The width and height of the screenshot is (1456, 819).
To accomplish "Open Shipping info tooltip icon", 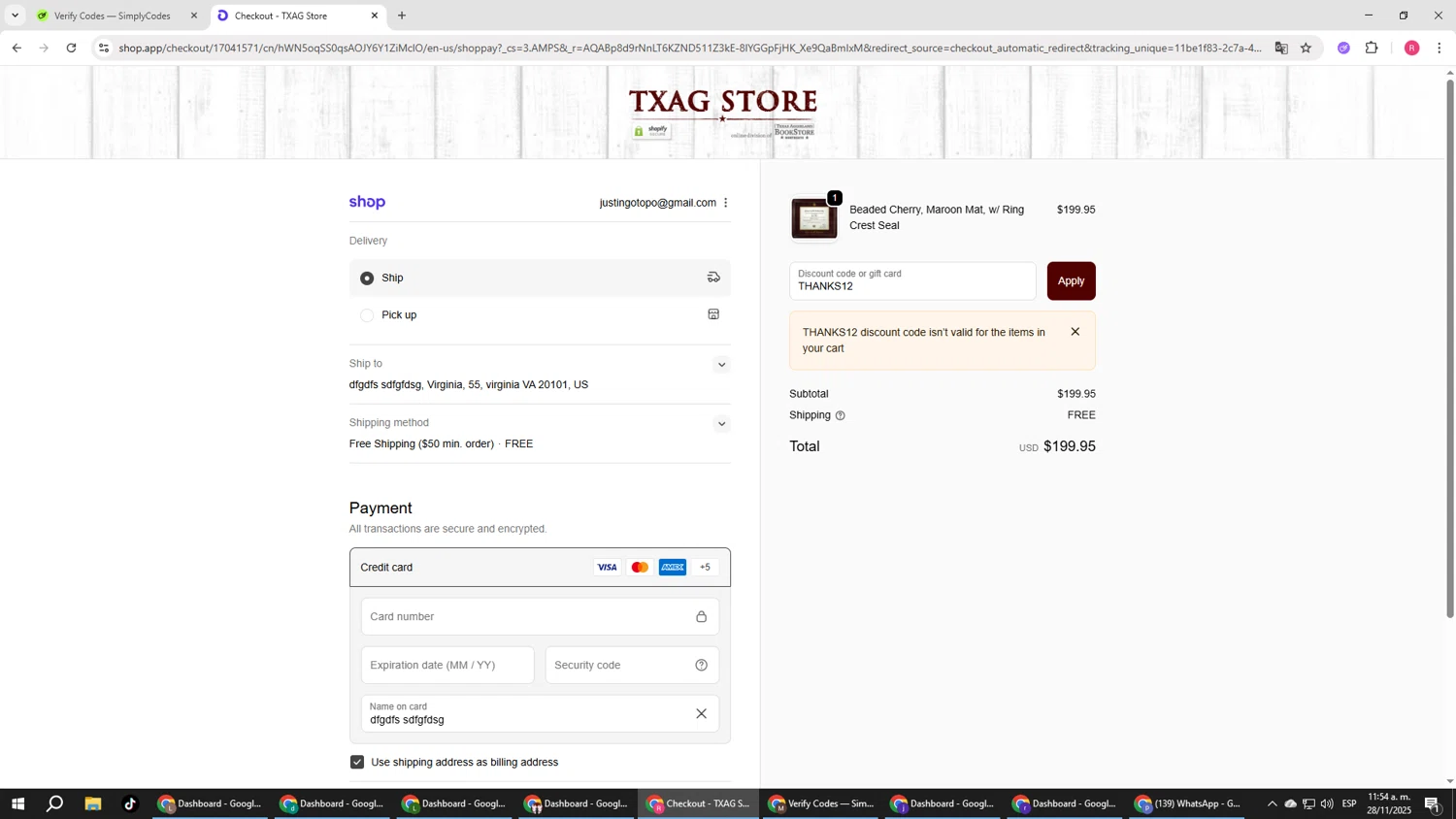I will [x=841, y=415].
